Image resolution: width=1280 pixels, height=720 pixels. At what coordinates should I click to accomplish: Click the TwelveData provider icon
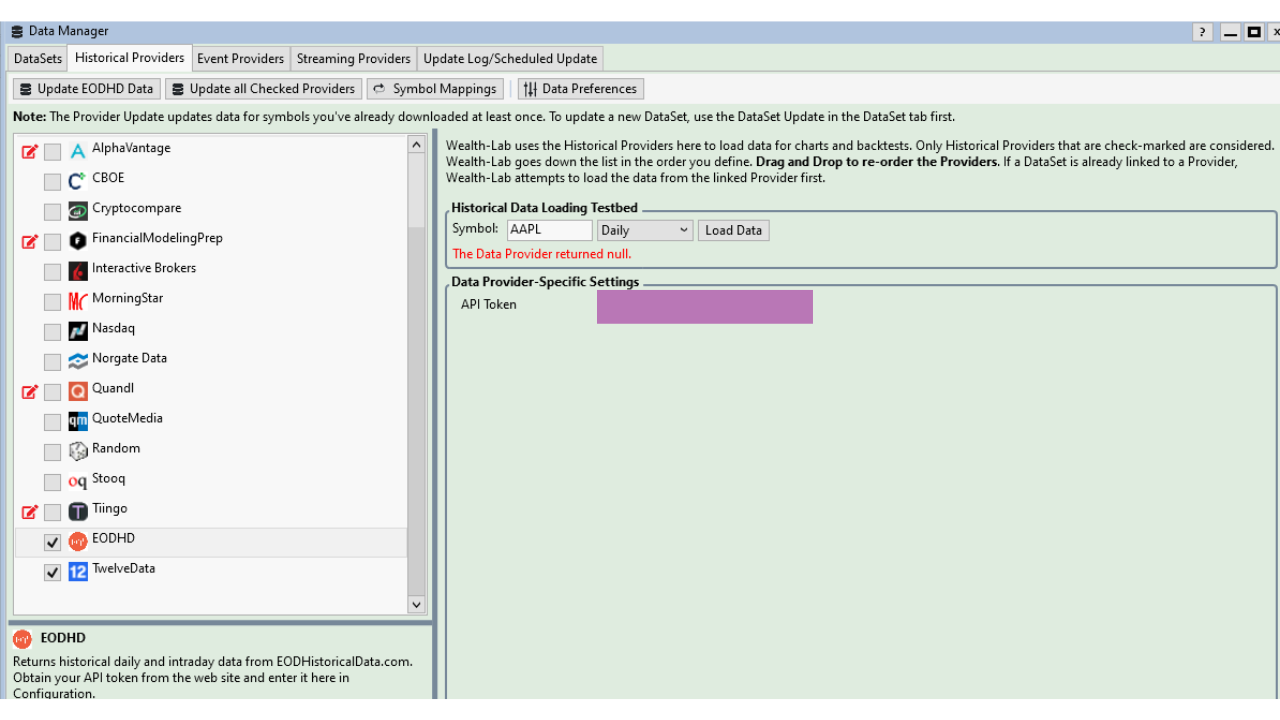point(78,572)
